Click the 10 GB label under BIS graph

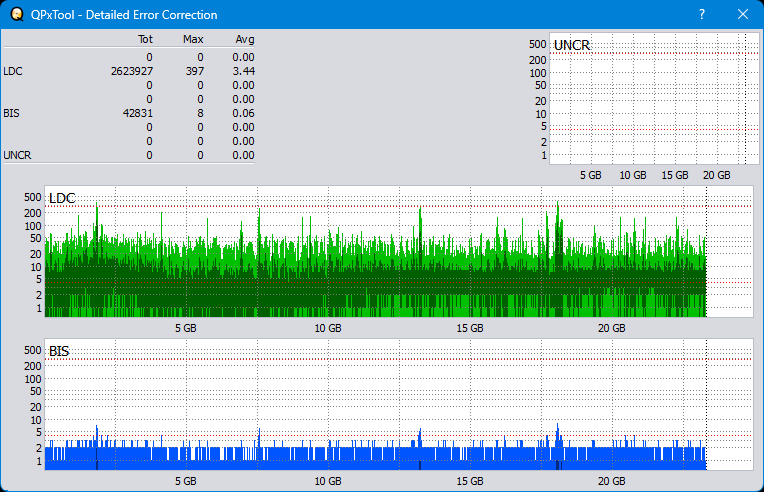(x=328, y=481)
